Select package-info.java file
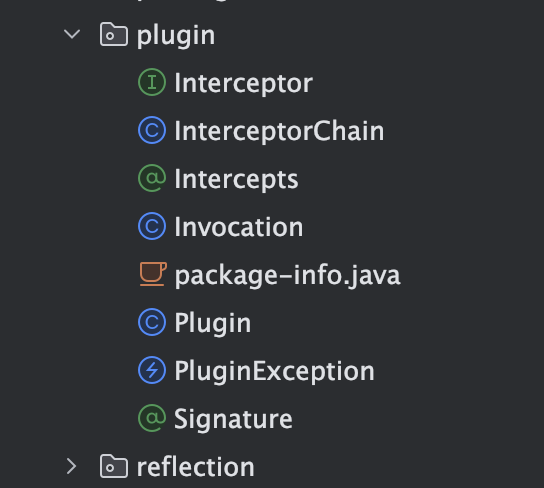Viewport: 544px width, 488px height. click(x=288, y=275)
